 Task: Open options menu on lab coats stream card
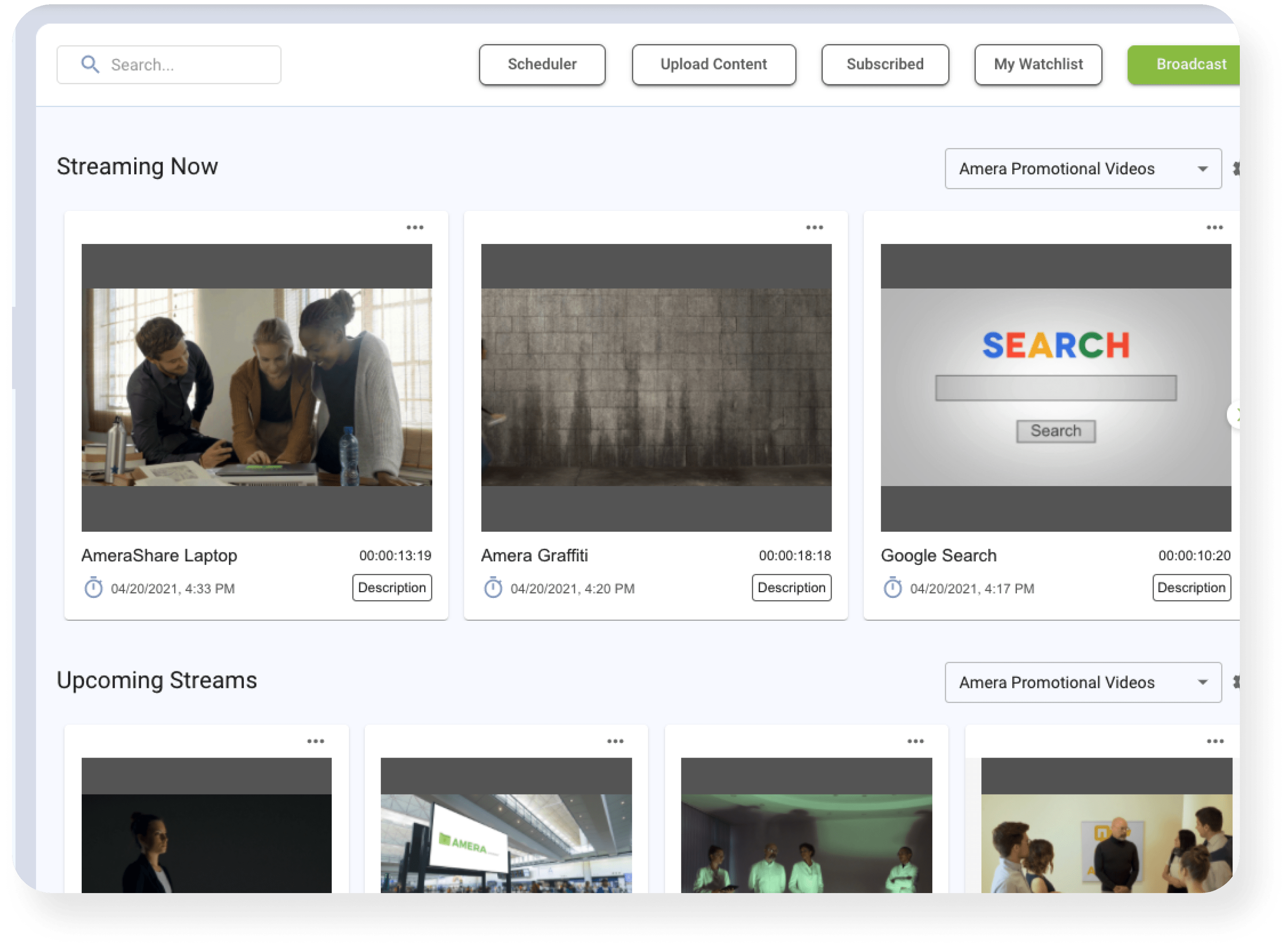(x=915, y=741)
